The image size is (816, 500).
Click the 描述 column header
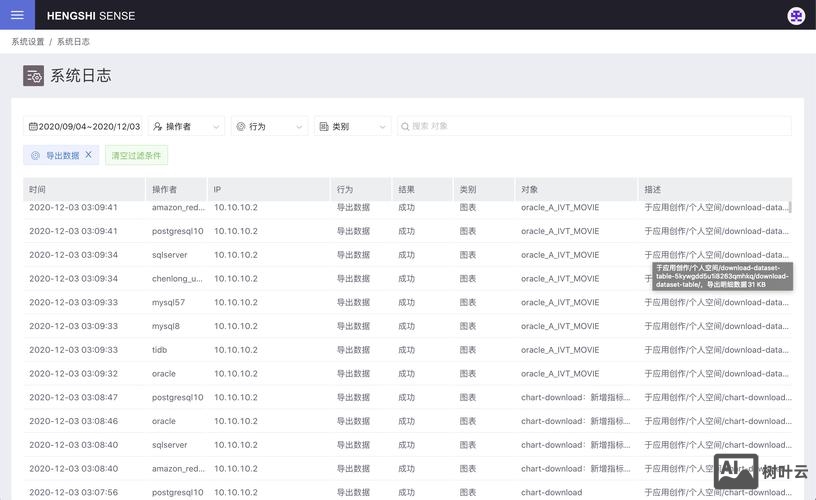click(x=653, y=189)
